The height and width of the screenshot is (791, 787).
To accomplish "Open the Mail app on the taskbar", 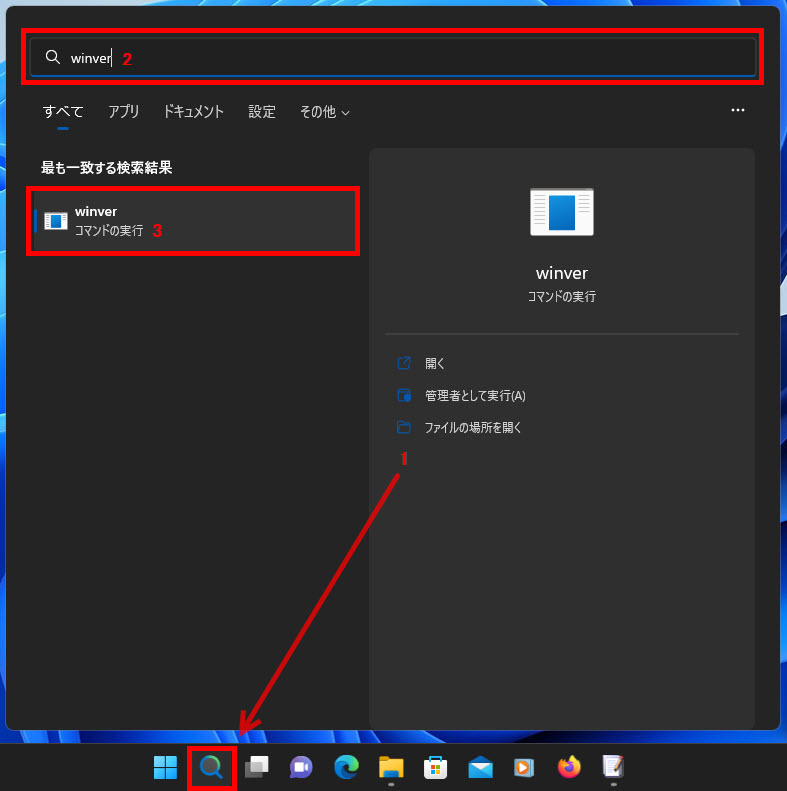I will (x=480, y=767).
